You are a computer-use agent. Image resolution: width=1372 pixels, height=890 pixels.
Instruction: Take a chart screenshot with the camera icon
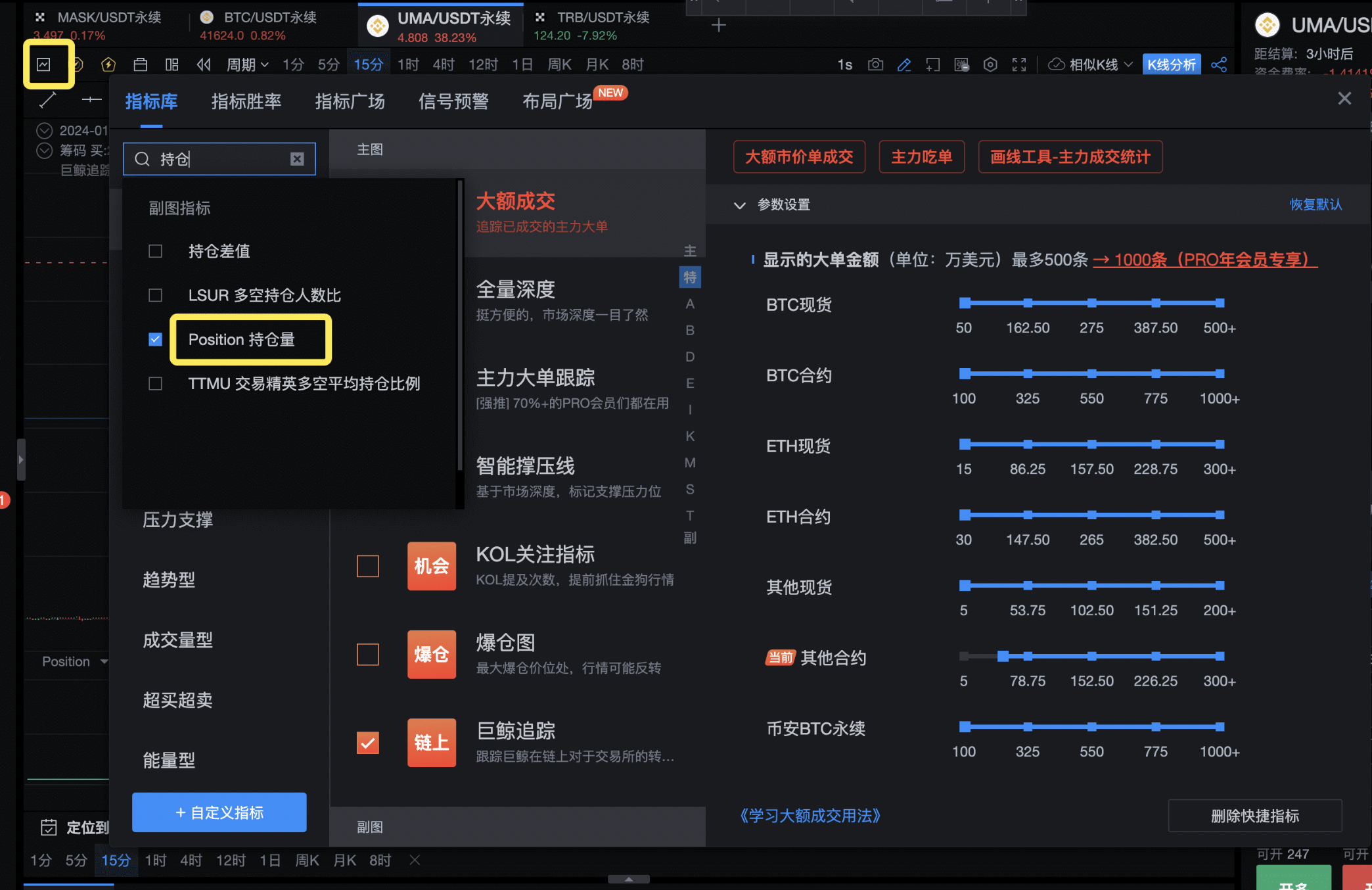[x=875, y=64]
